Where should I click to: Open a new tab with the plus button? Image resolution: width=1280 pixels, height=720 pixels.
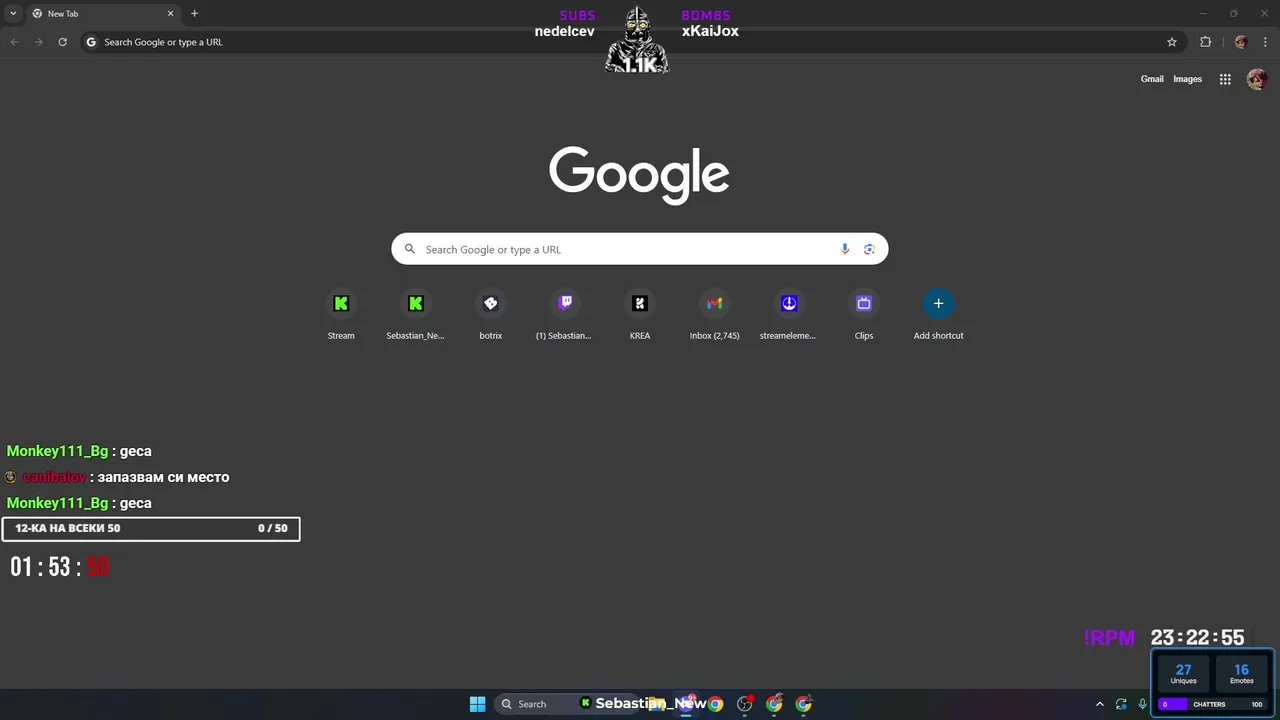(194, 14)
